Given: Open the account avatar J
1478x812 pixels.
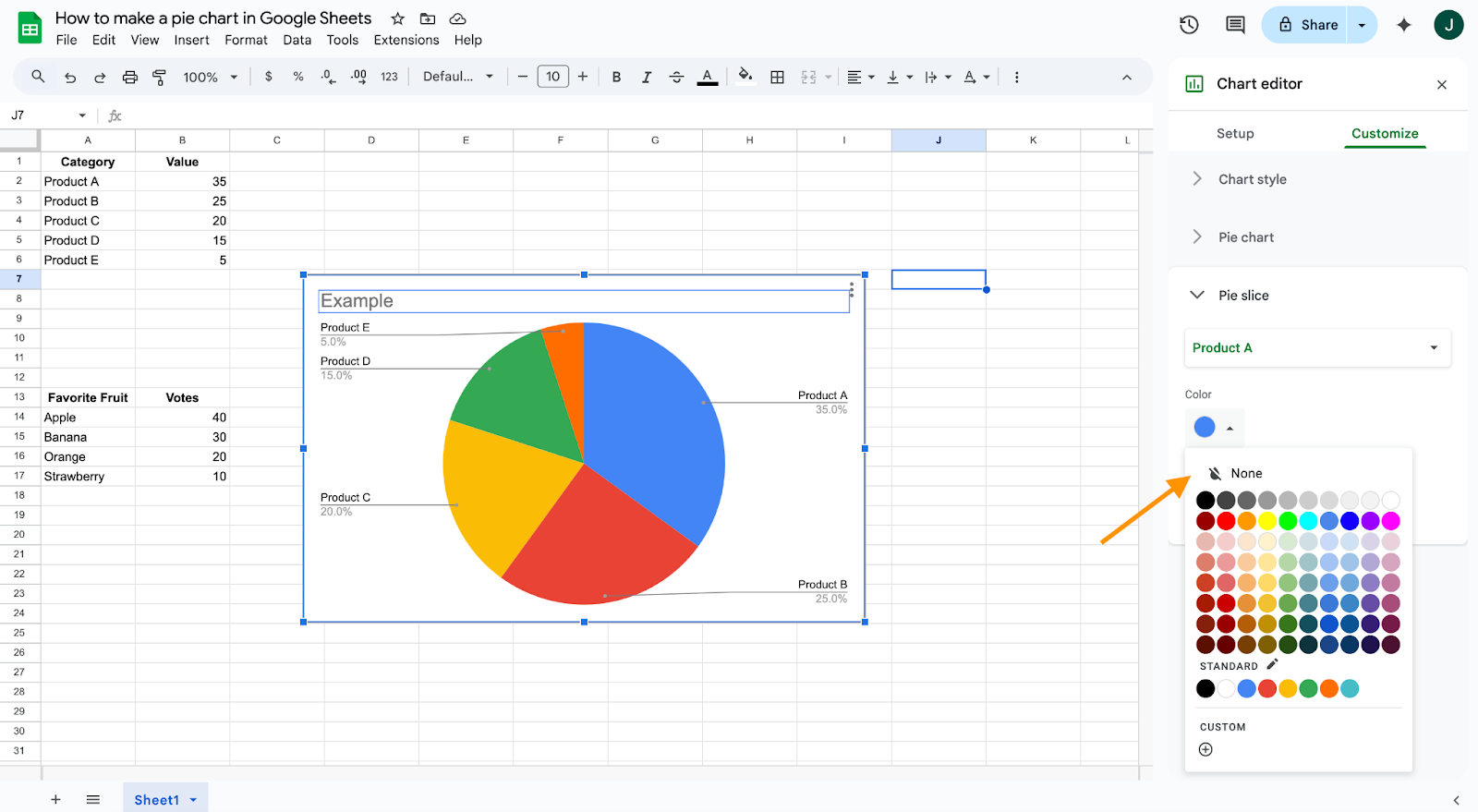Looking at the screenshot, I should pyautogui.click(x=1448, y=25).
